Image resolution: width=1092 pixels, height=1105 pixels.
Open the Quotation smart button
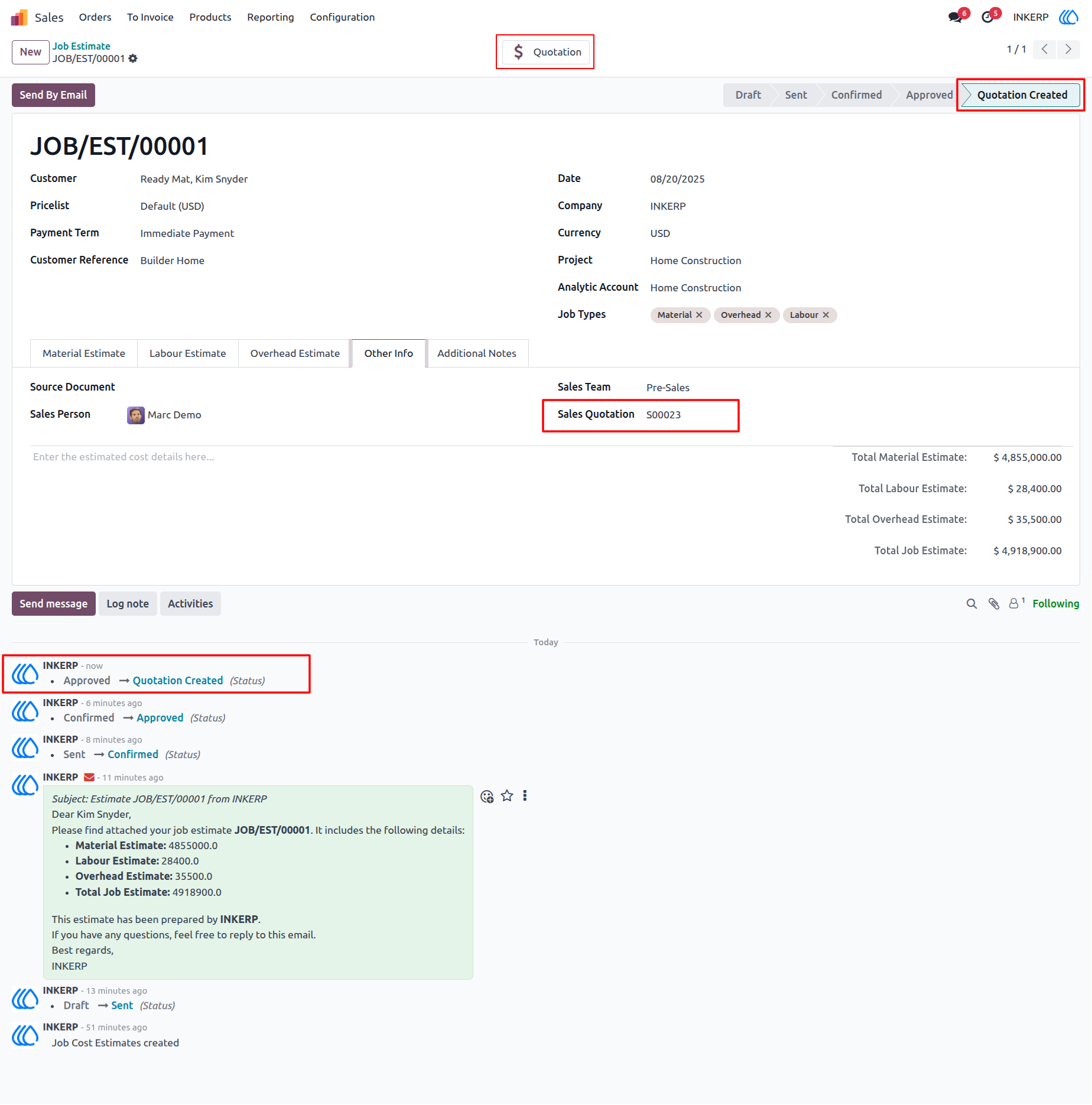[545, 52]
